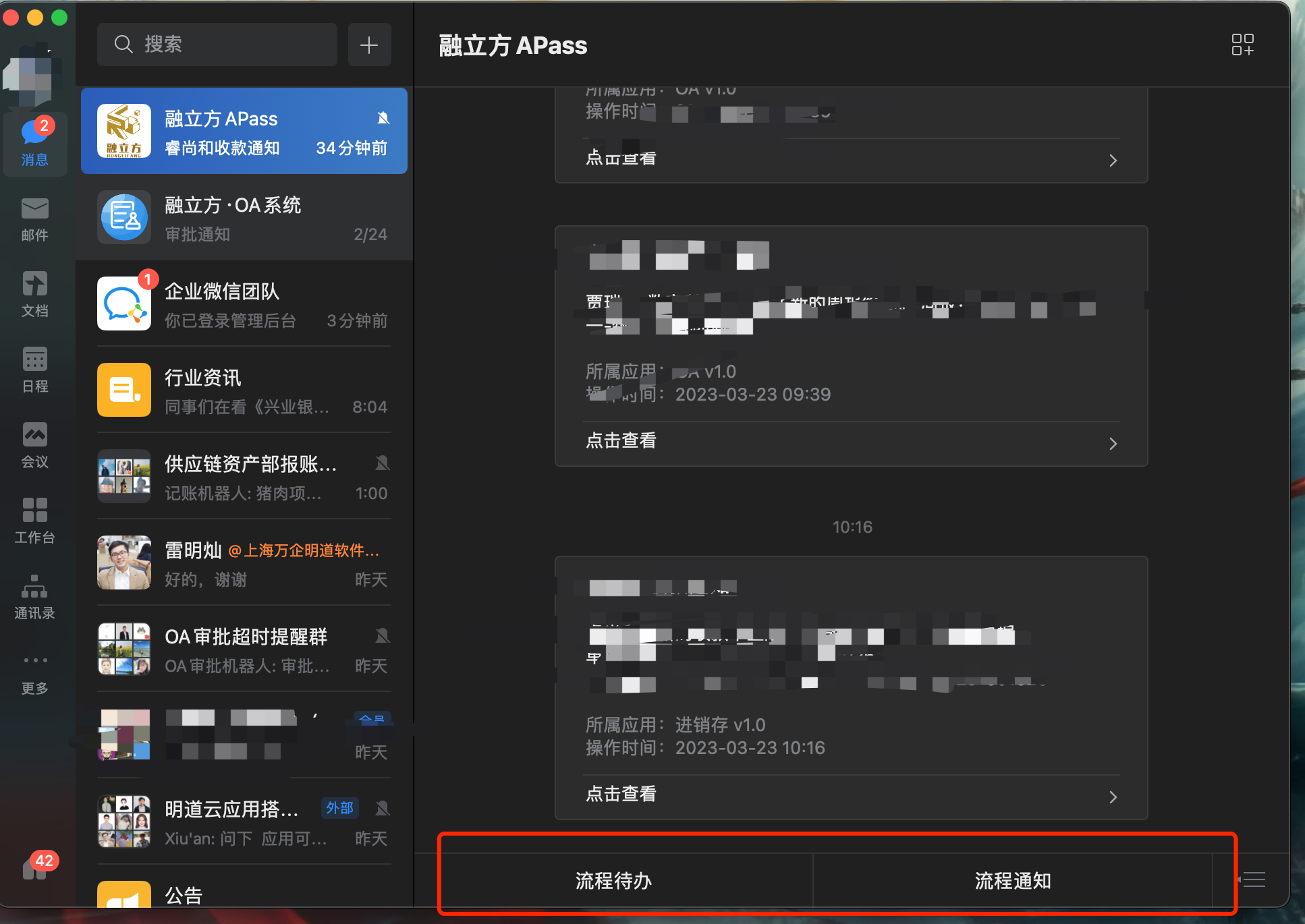Open the 工作台 workbench section

[34, 521]
